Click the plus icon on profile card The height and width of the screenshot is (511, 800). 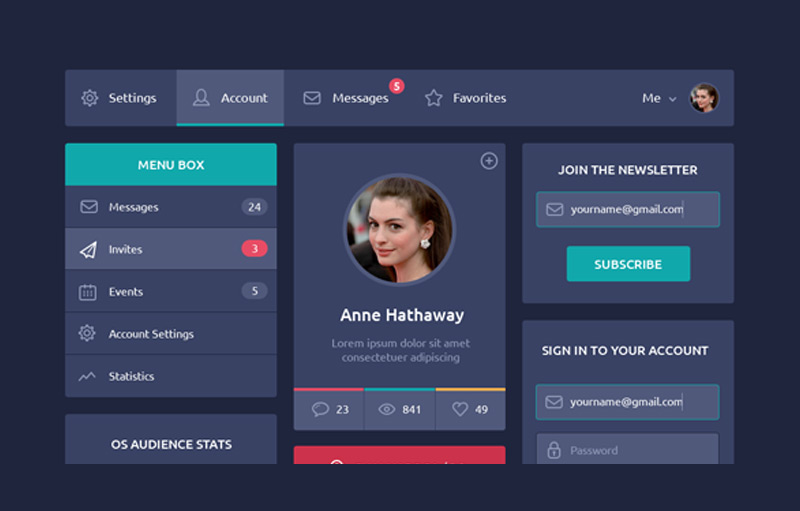pyautogui.click(x=489, y=161)
